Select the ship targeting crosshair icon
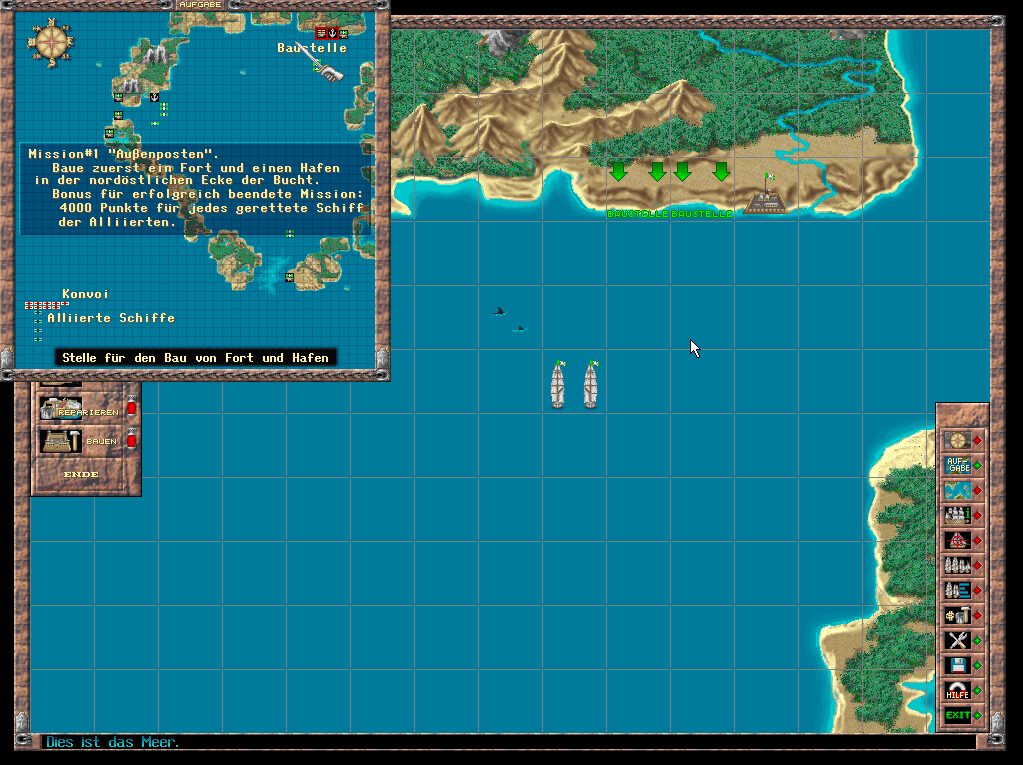The height and width of the screenshot is (765, 1023). click(x=957, y=540)
